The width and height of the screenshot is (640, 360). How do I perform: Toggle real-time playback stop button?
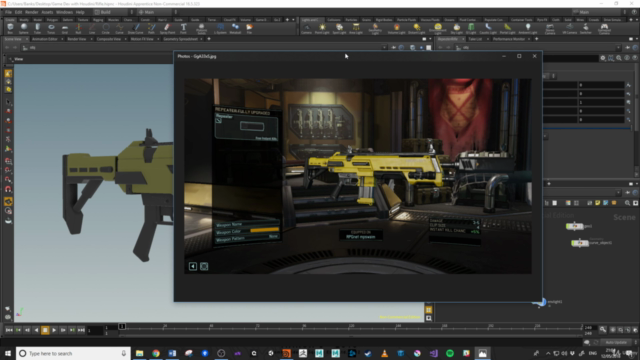coord(45,330)
